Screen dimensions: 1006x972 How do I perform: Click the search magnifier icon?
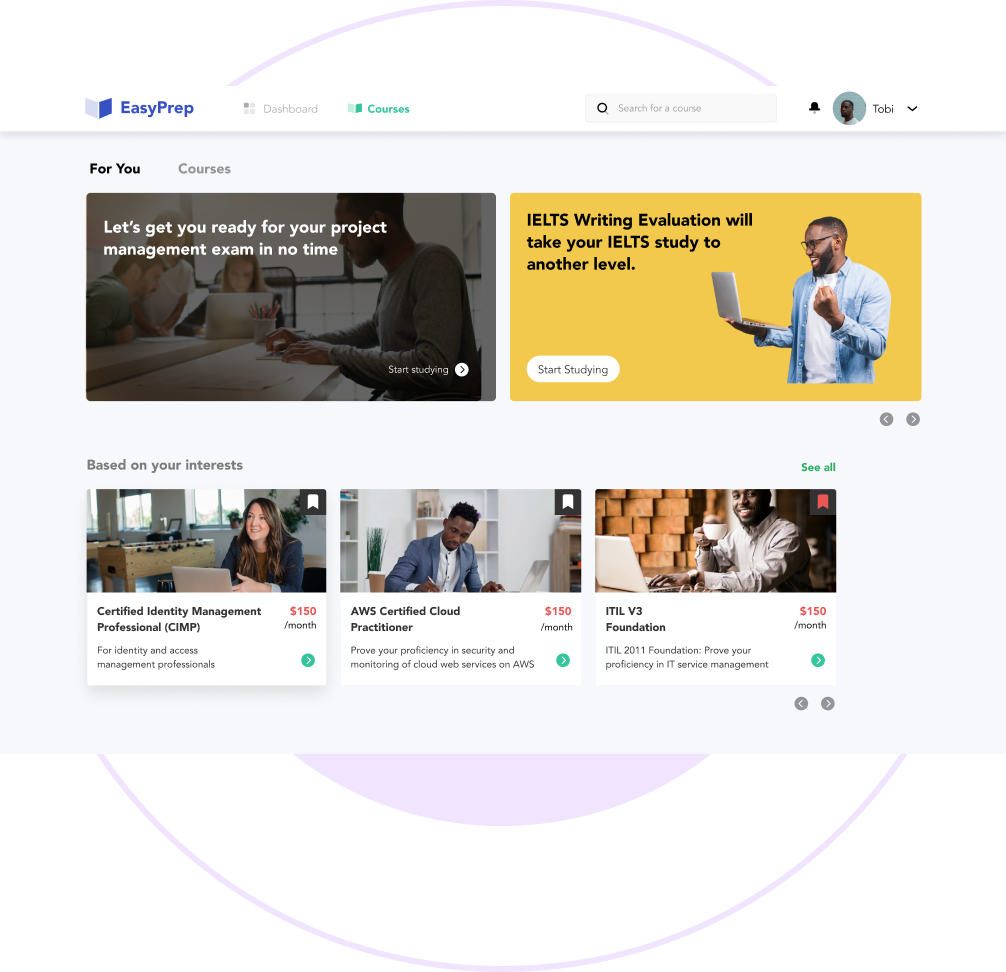pyautogui.click(x=602, y=108)
